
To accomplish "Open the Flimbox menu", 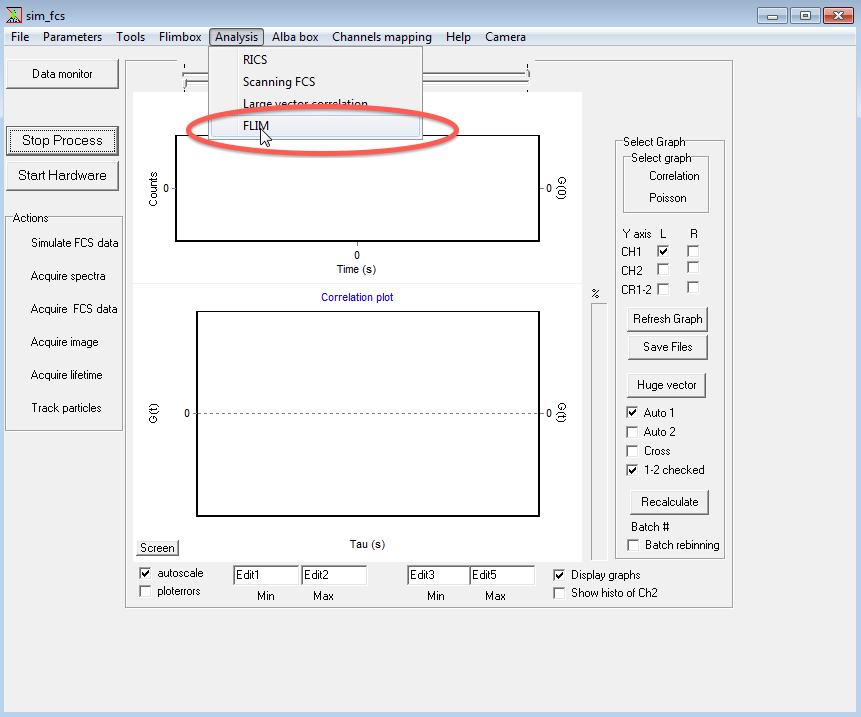I will click(180, 37).
